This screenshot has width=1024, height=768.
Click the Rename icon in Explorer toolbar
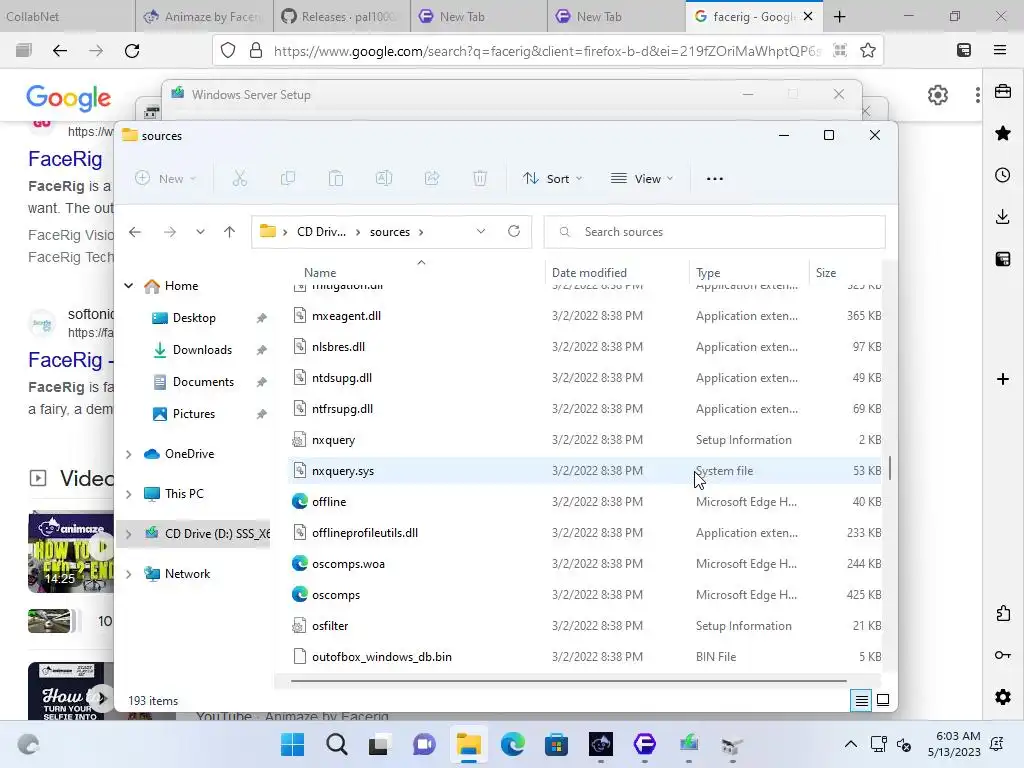[384, 178]
